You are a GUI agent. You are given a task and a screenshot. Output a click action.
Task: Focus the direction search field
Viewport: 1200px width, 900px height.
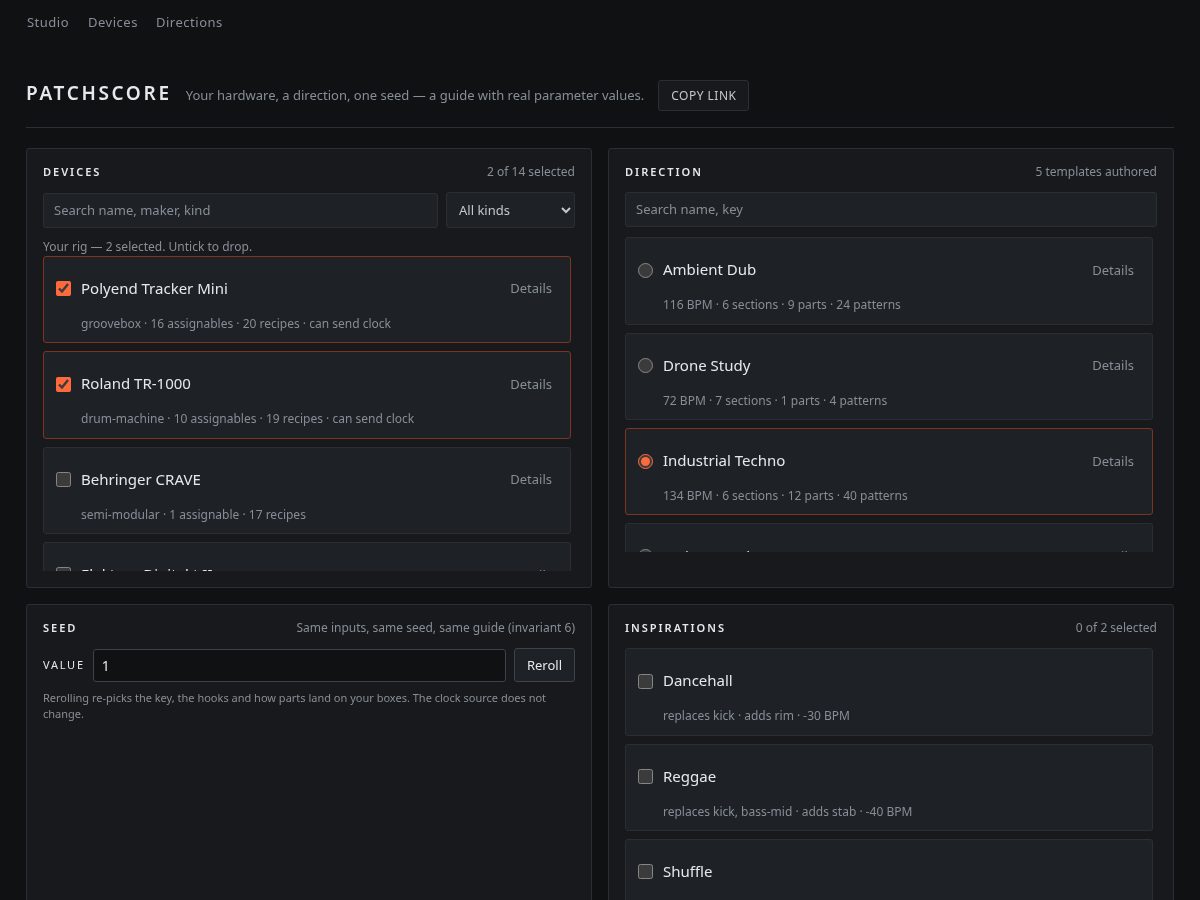(890, 209)
